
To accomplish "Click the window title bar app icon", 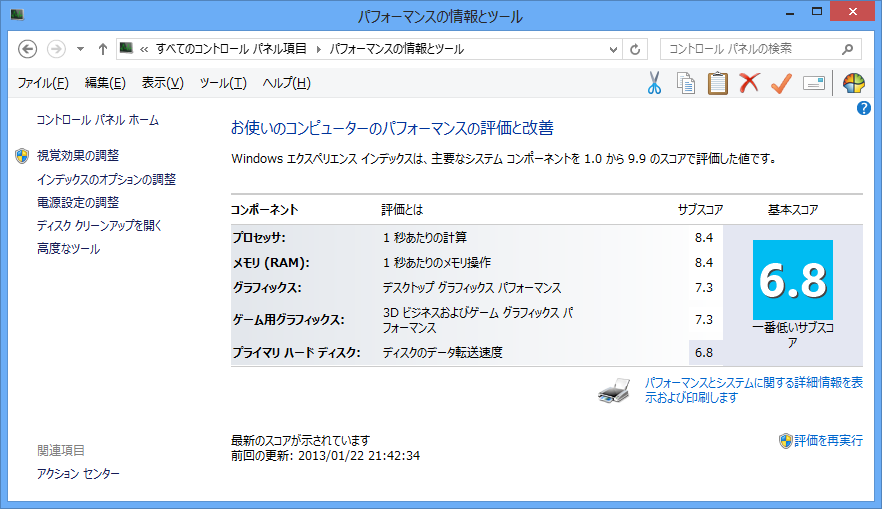I will coord(17,14).
